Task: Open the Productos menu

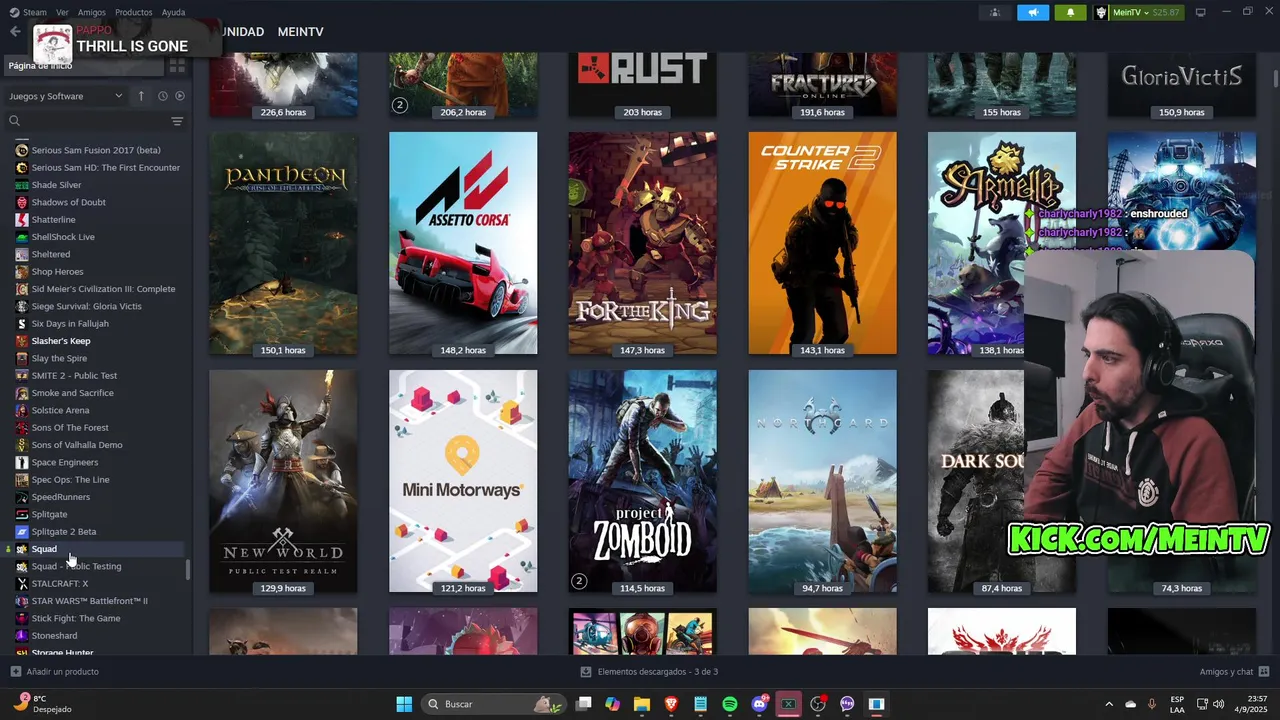Action: (134, 12)
